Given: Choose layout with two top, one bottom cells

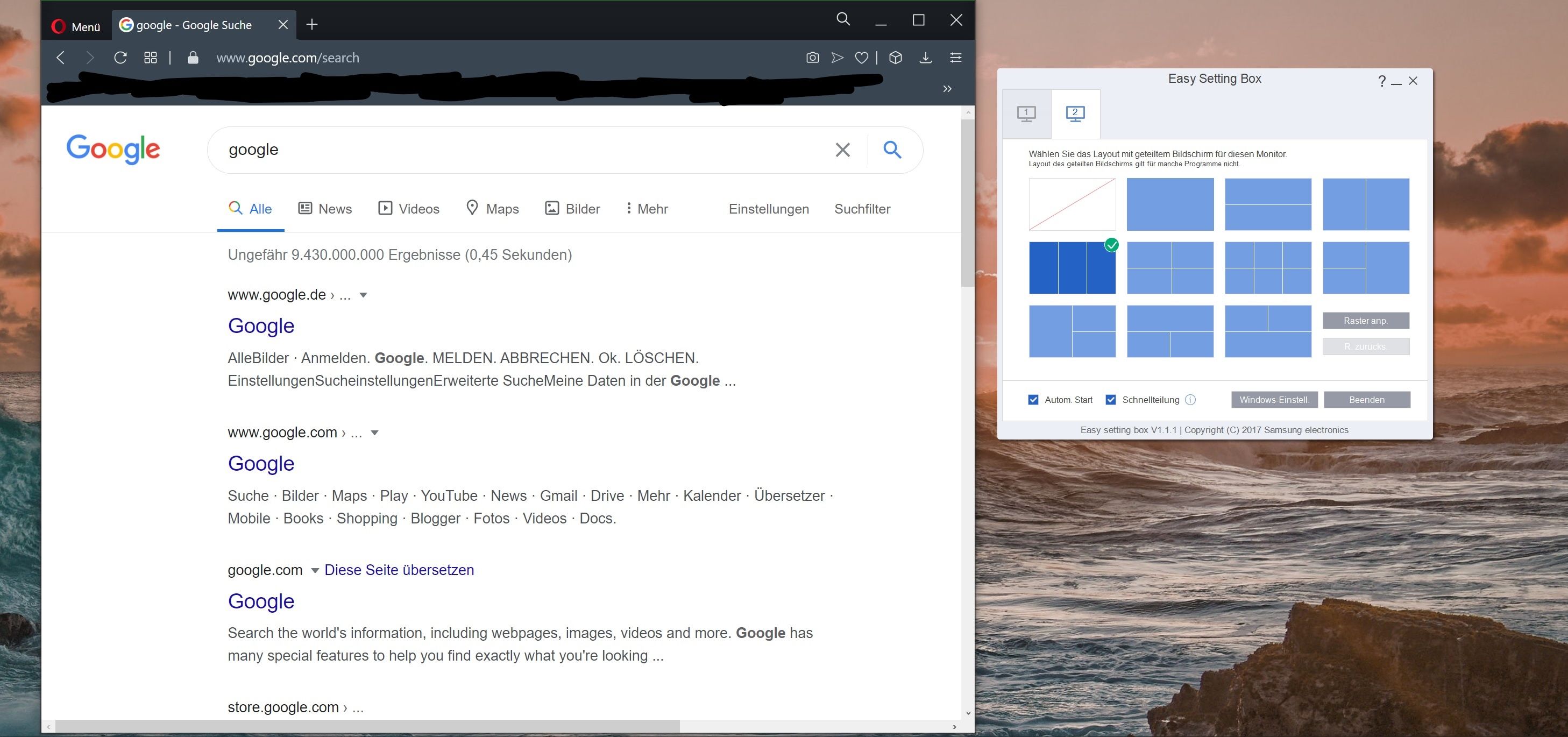Looking at the screenshot, I should [1268, 331].
